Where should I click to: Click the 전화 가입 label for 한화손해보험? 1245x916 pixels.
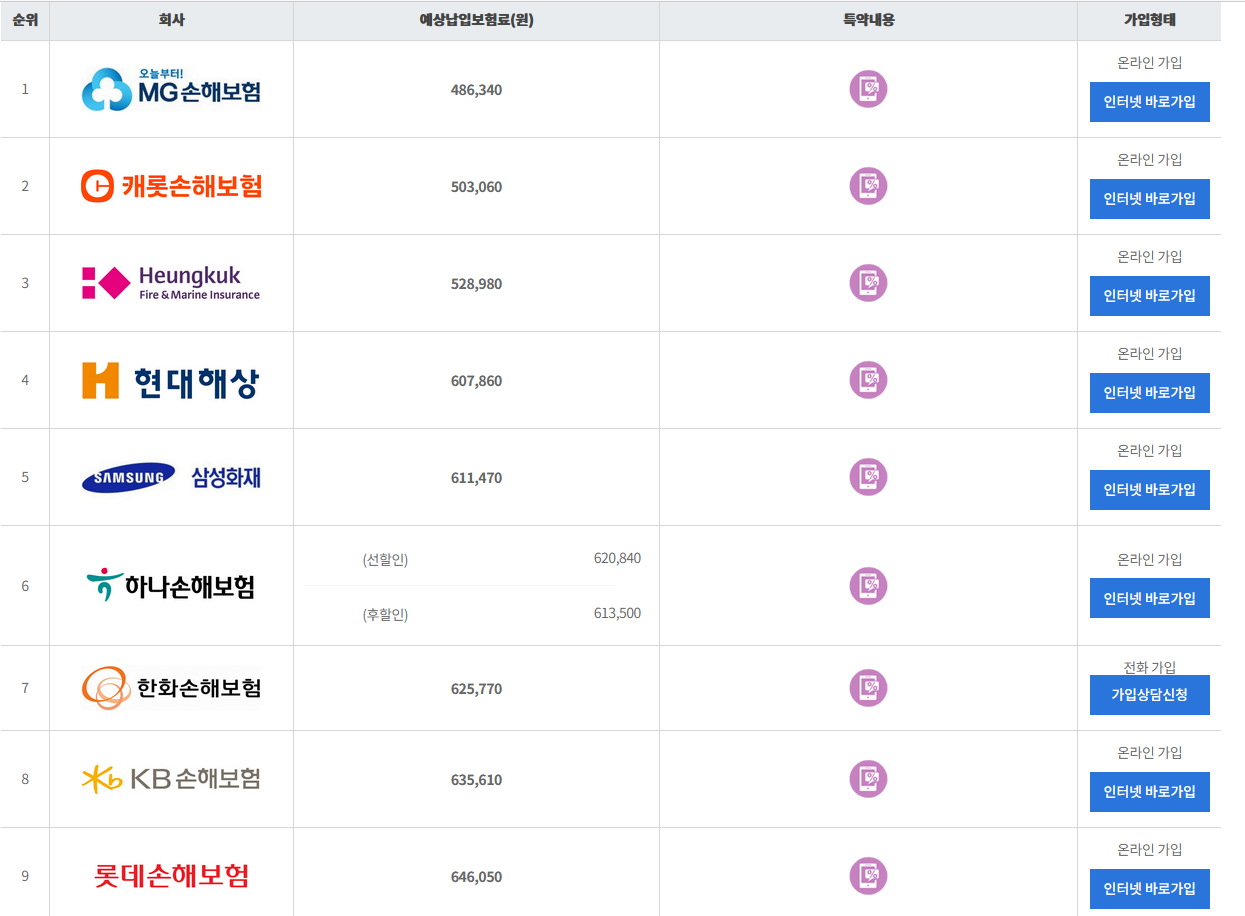(1149, 667)
